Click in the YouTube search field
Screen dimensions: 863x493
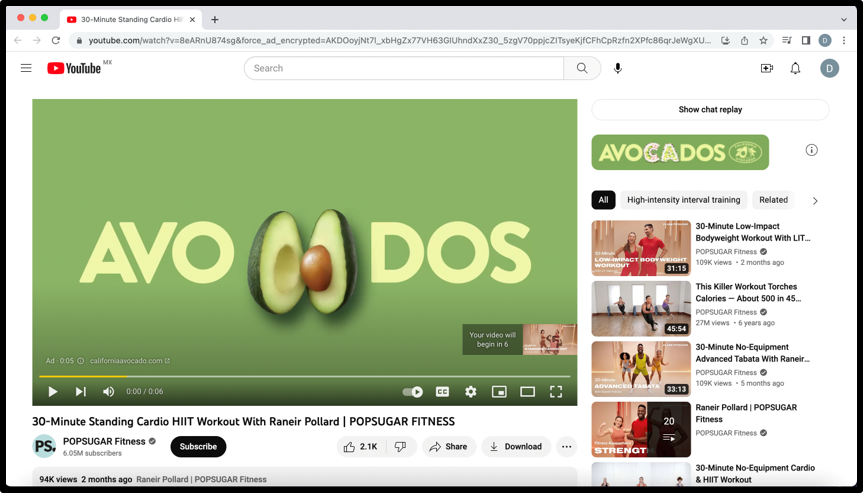pyautogui.click(x=404, y=68)
